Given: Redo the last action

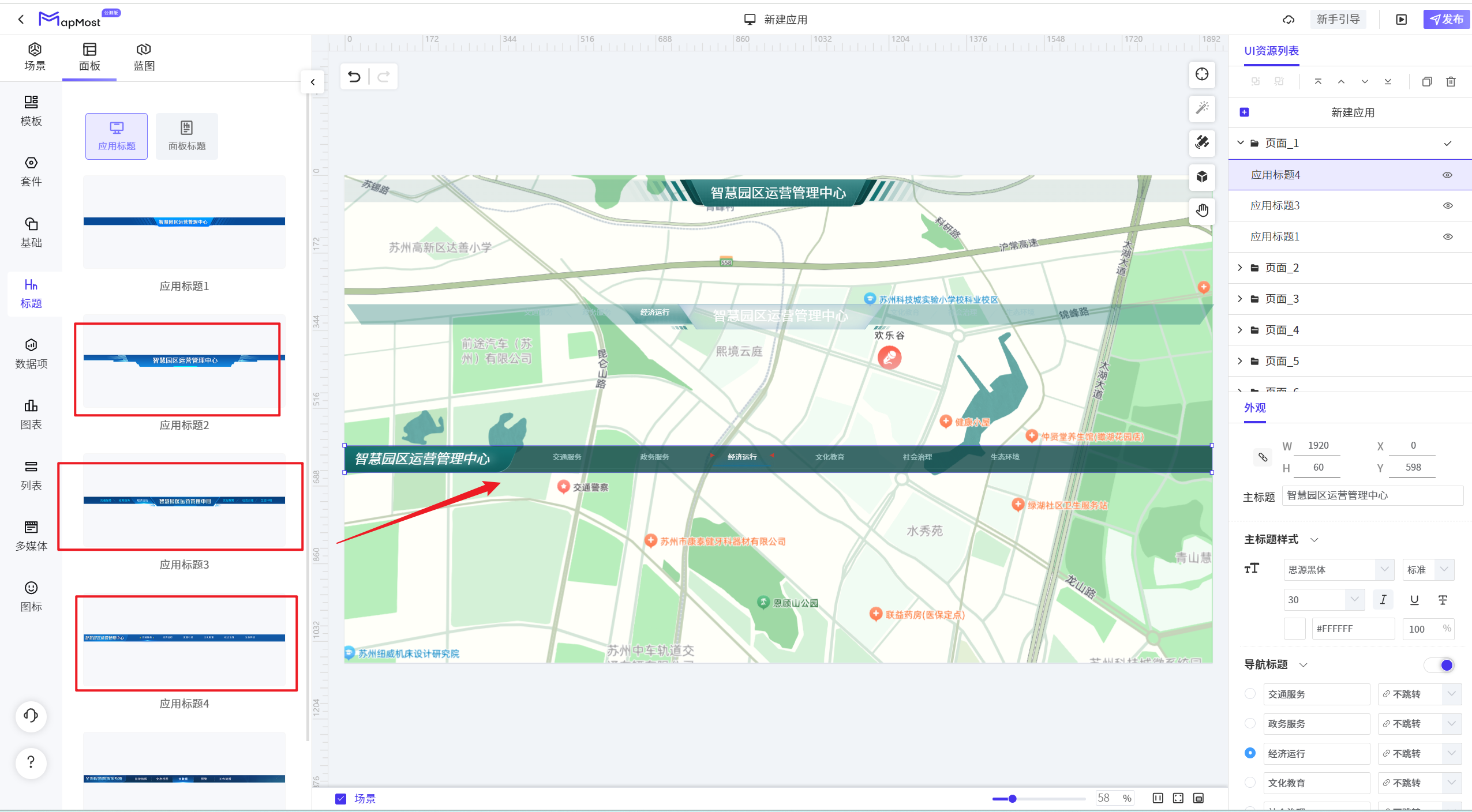Looking at the screenshot, I should pyautogui.click(x=384, y=77).
